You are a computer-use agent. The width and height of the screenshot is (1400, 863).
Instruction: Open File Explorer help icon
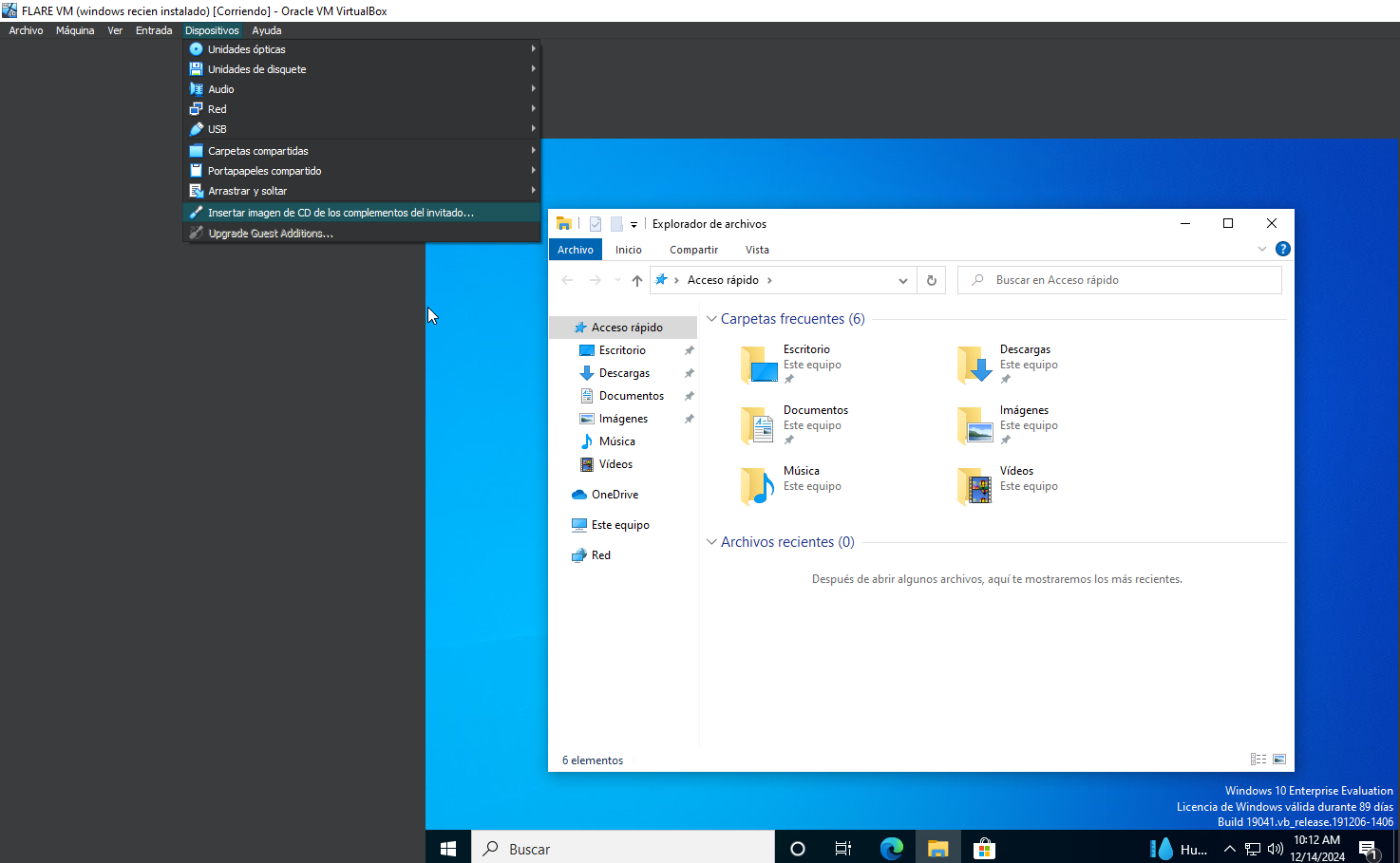(1282, 249)
